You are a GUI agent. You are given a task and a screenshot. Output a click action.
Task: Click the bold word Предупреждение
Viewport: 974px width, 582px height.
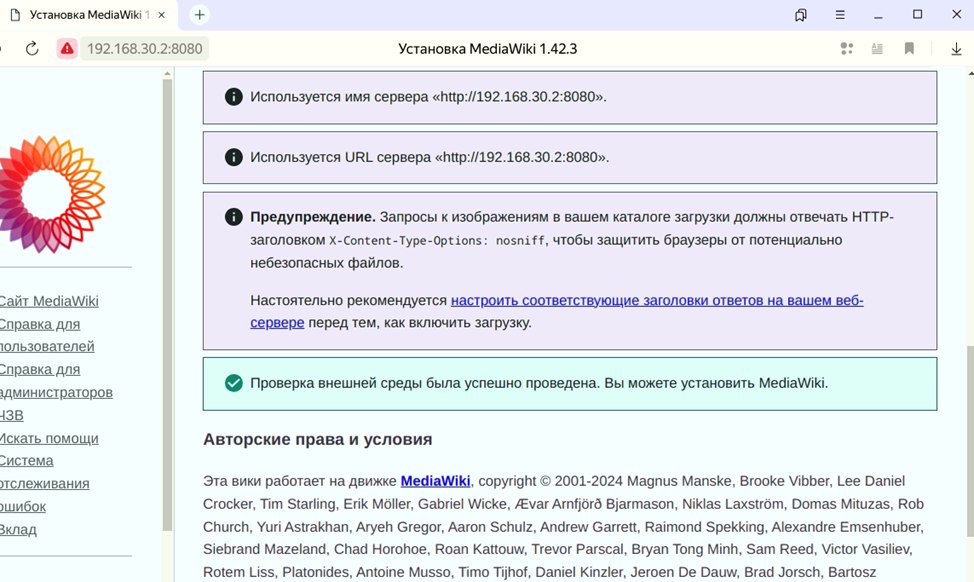click(312, 217)
